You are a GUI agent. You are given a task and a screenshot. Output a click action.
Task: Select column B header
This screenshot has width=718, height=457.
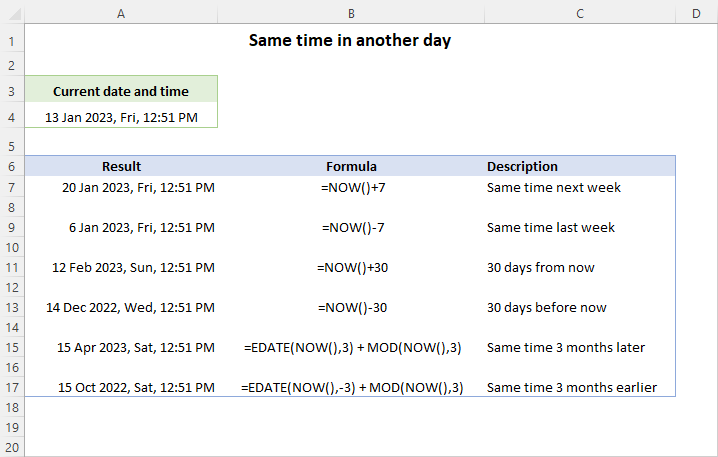click(x=351, y=13)
